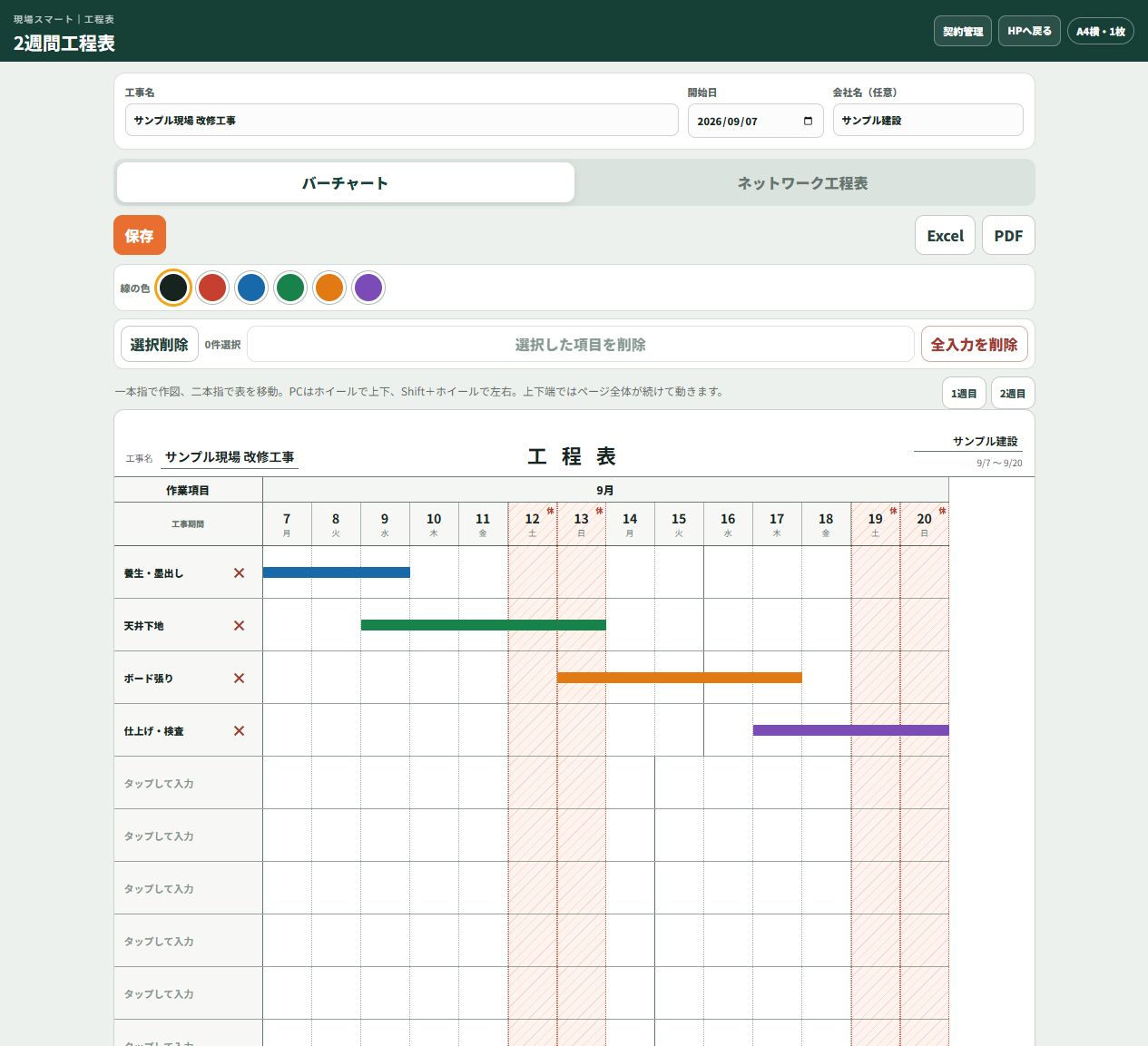Select the red line color
The width and height of the screenshot is (1148, 1046).
tap(212, 288)
